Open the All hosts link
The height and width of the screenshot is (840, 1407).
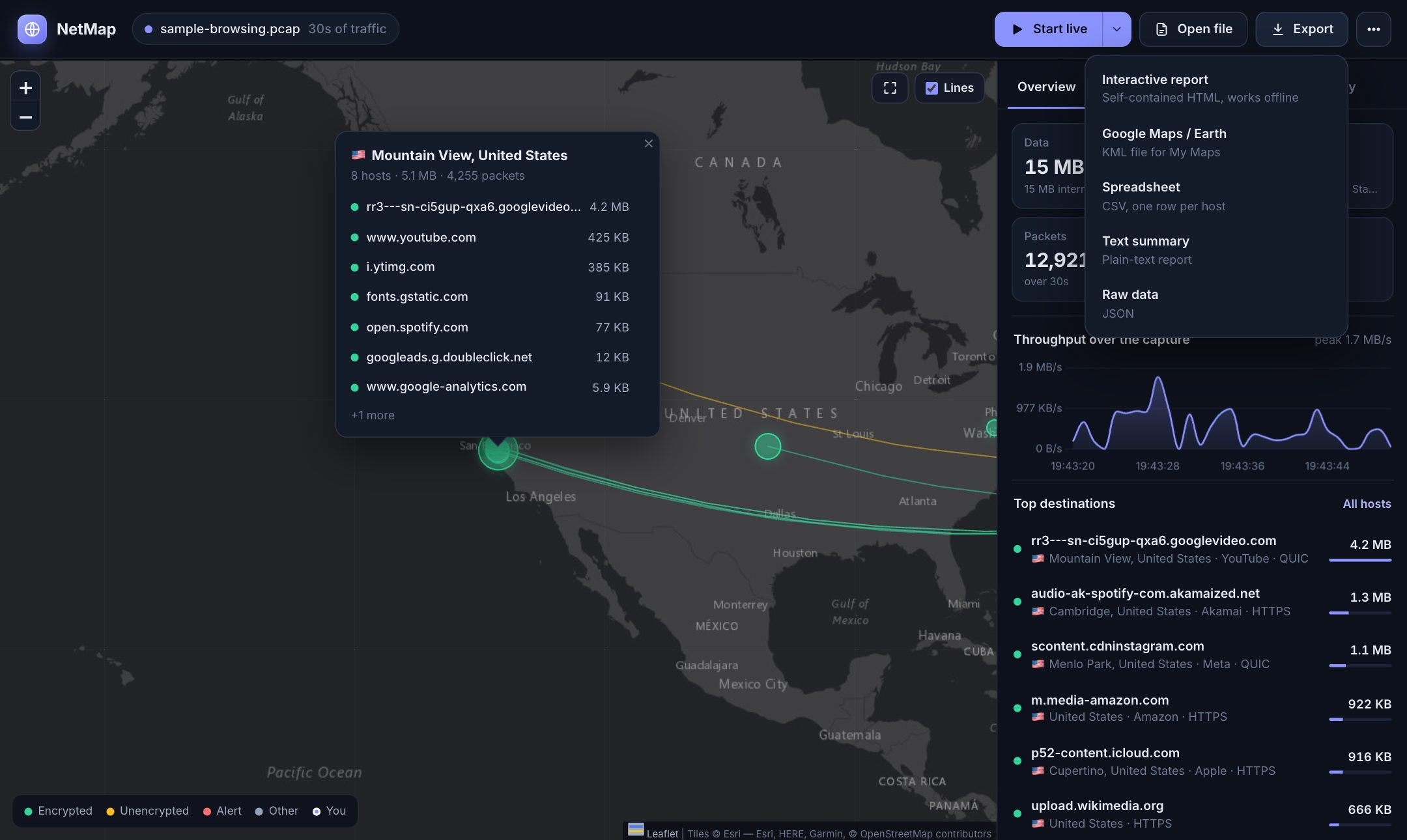pyautogui.click(x=1367, y=504)
